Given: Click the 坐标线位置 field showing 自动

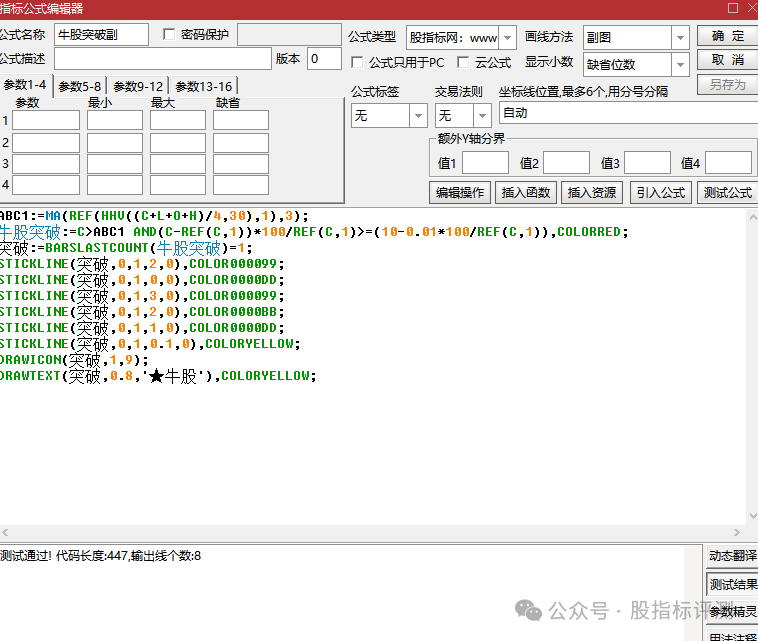Looking at the screenshot, I should pos(628,114).
